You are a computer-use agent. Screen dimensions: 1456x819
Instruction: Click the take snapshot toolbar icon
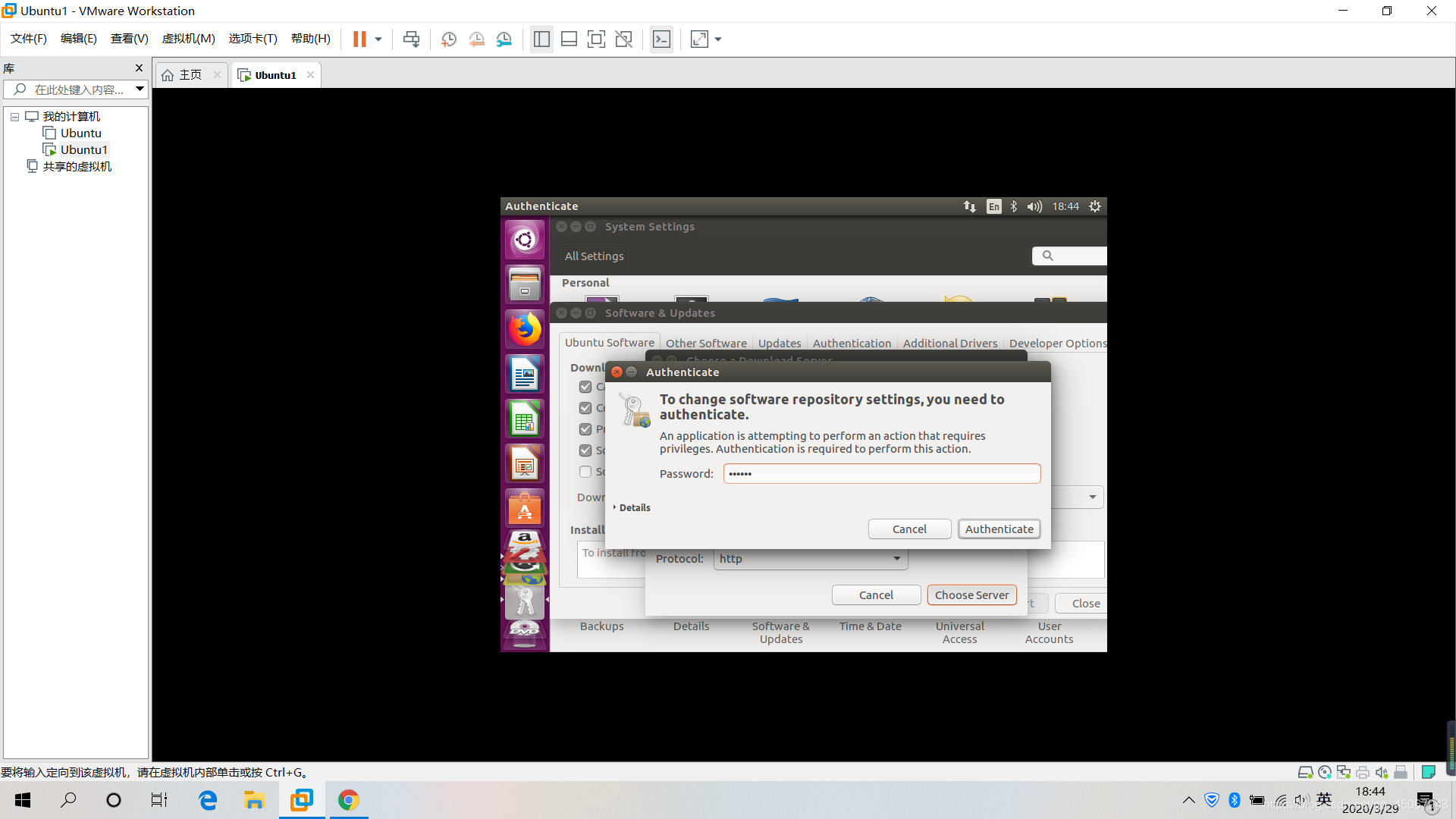[x=449, y=39]
